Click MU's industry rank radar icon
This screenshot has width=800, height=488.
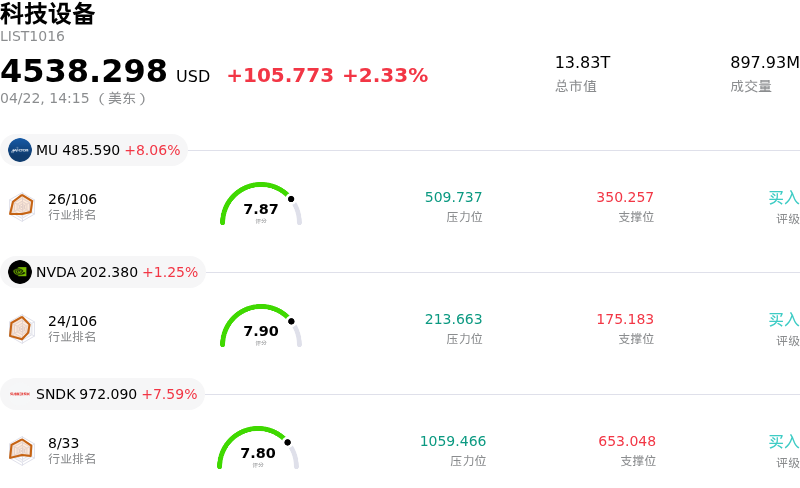pyautogui.click(x=21, y=206)
